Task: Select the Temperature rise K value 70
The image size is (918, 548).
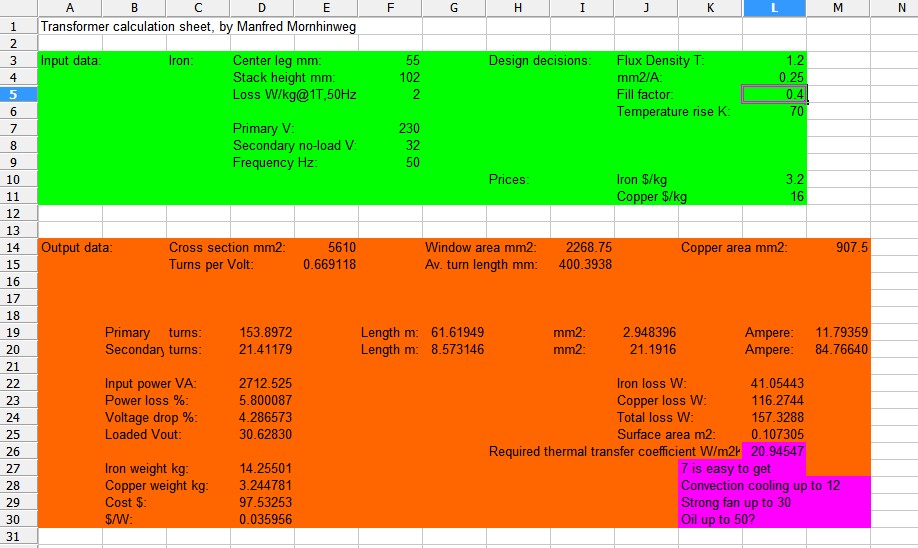Action: coord(797,111)
